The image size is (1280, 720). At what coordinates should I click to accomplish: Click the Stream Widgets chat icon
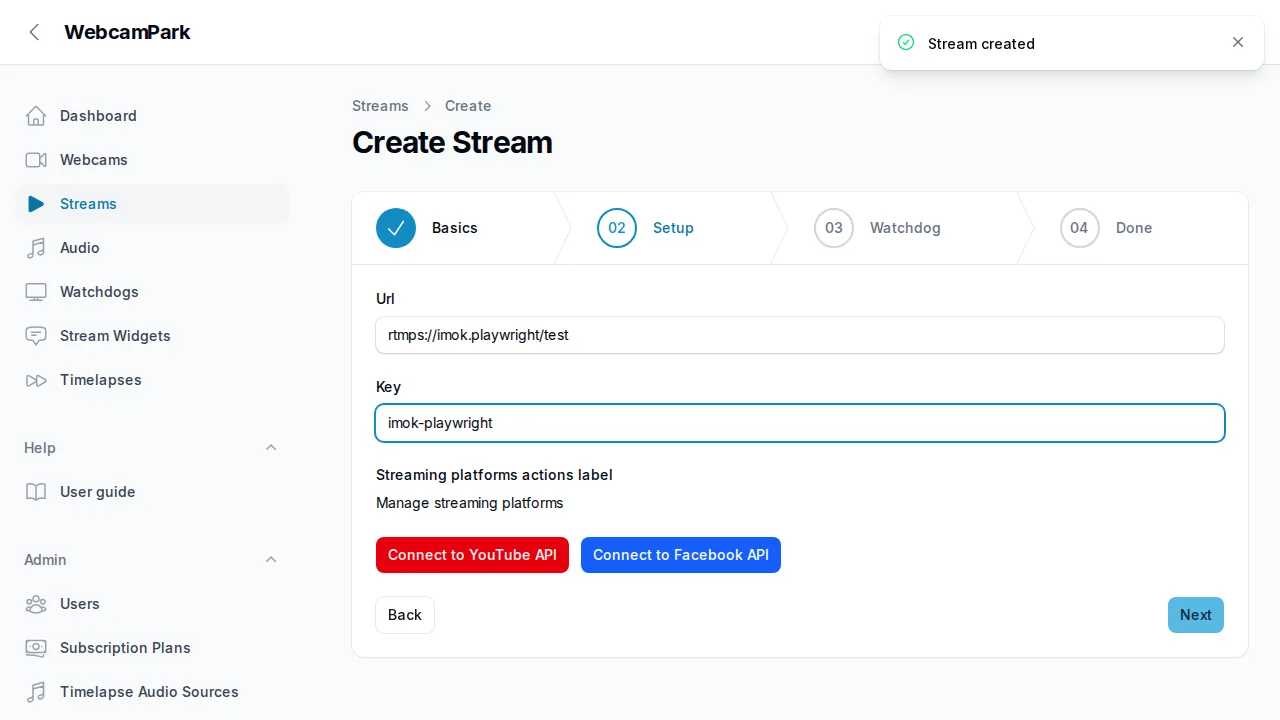(36, 336)
